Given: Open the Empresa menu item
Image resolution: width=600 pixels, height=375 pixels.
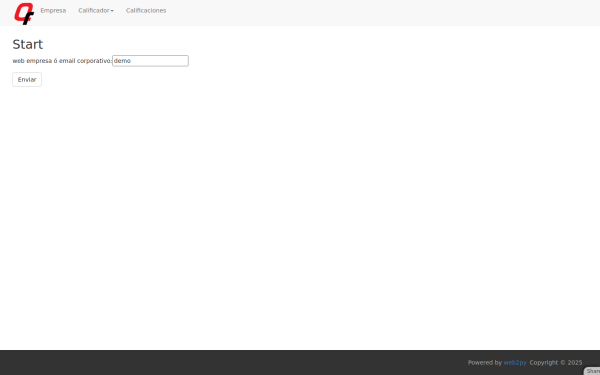Looking at the screenshot, I should click(x=53, y=11).
